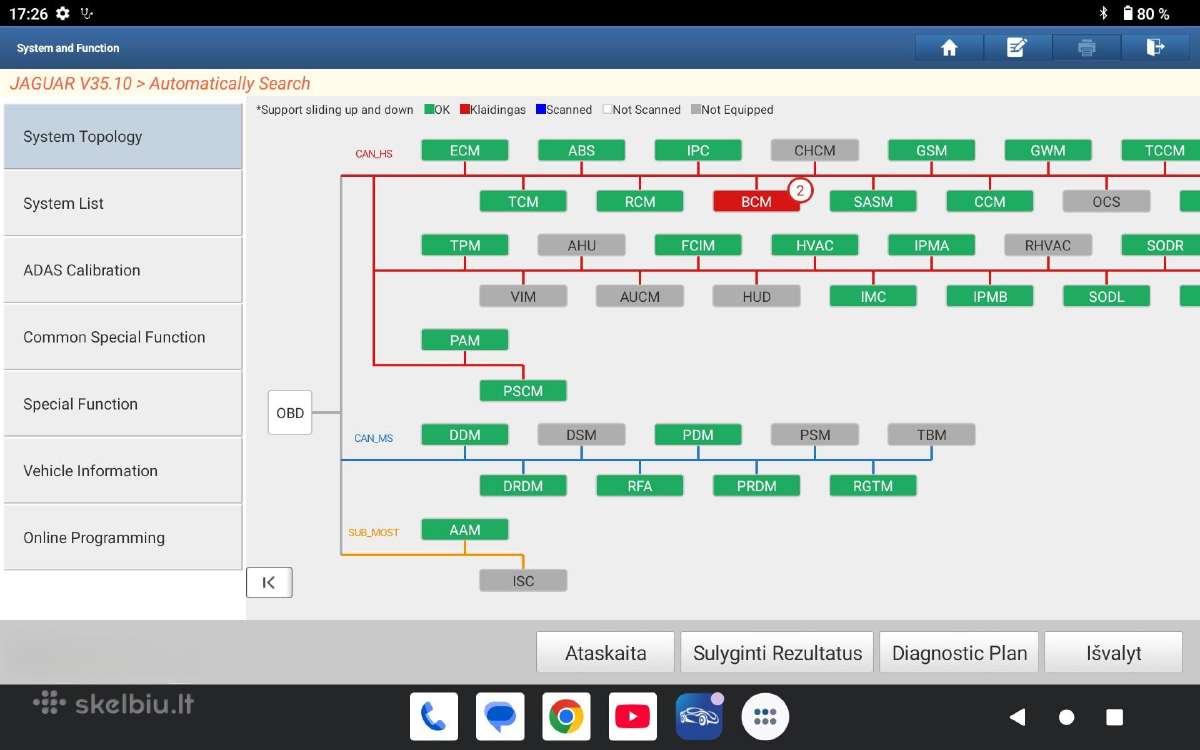Launch Chrome from the dock
Image resolution: width=1200 pixels, height=750 pixels.
tap(566, 717)
